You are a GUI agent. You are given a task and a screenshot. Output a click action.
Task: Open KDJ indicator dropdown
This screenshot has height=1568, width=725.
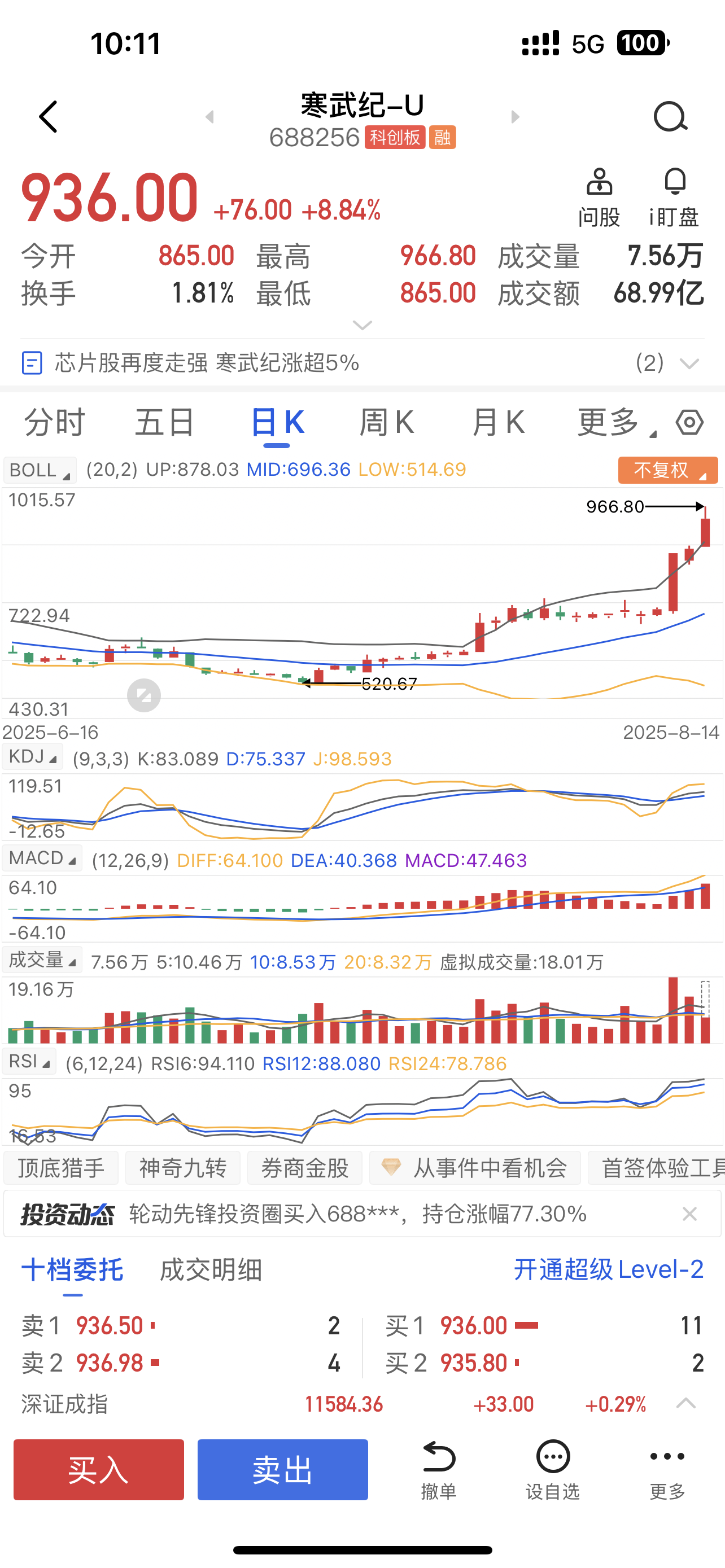[33, 756]
